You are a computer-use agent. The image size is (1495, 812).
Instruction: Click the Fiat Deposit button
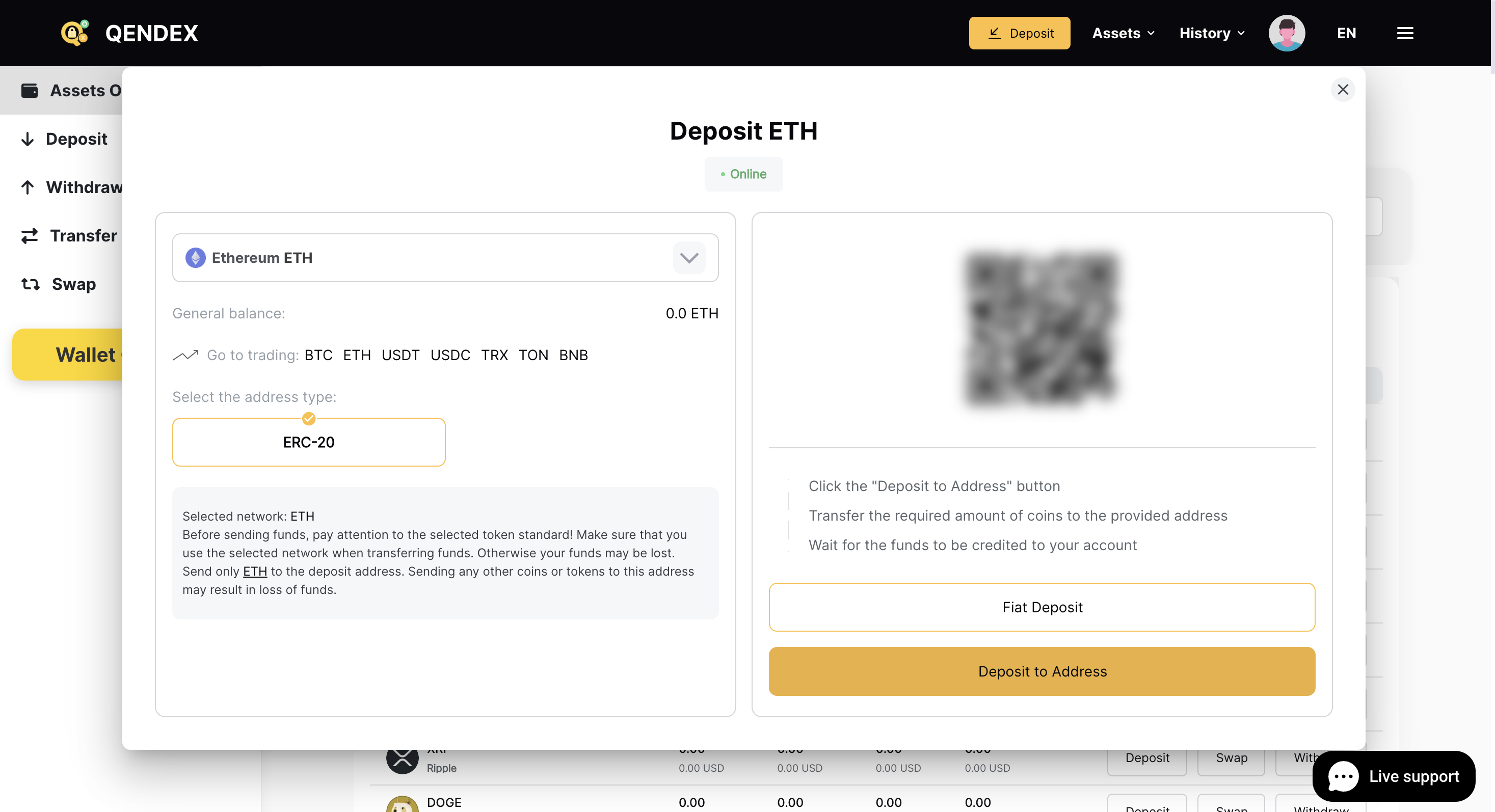1042,607
